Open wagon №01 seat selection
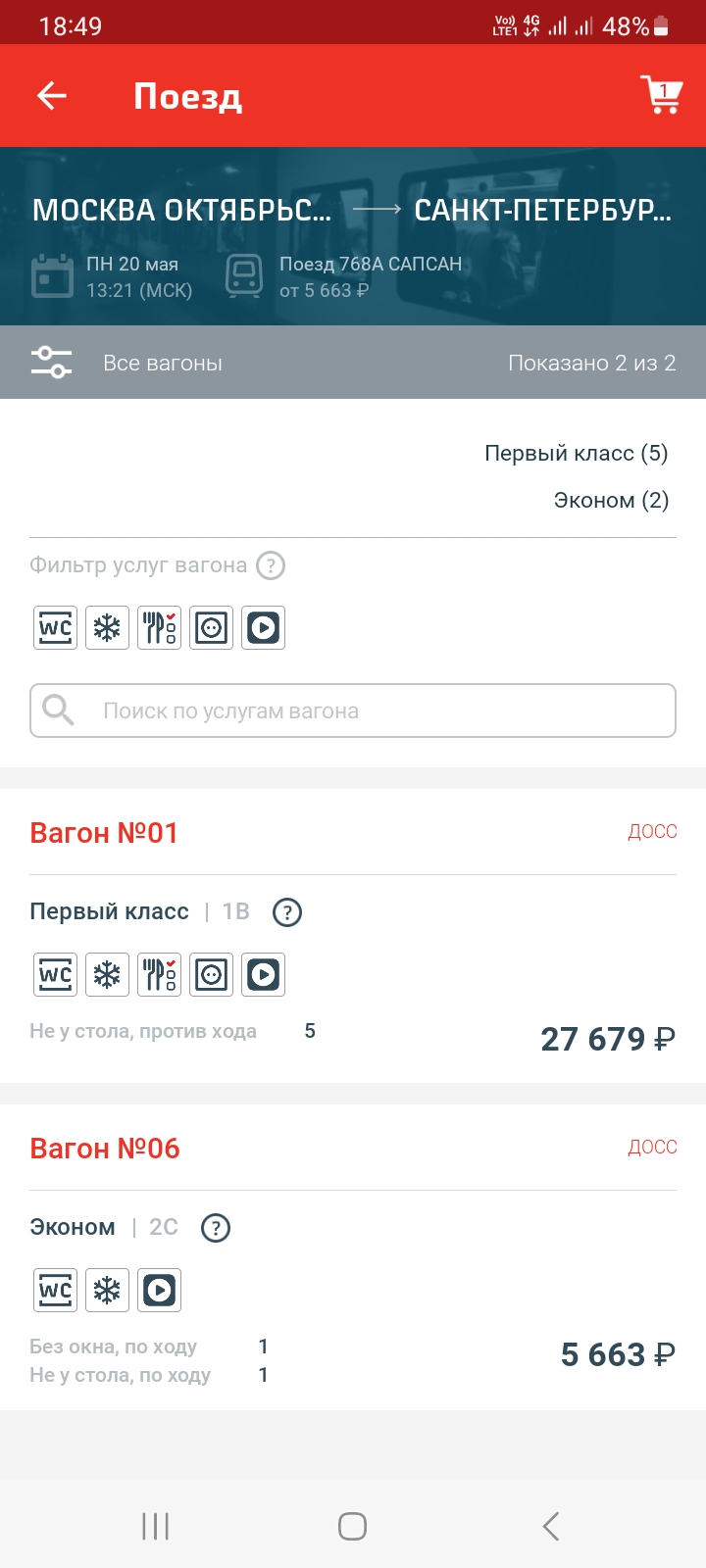The height and width of the screenshot is (1568, 706). click(104, 833)
